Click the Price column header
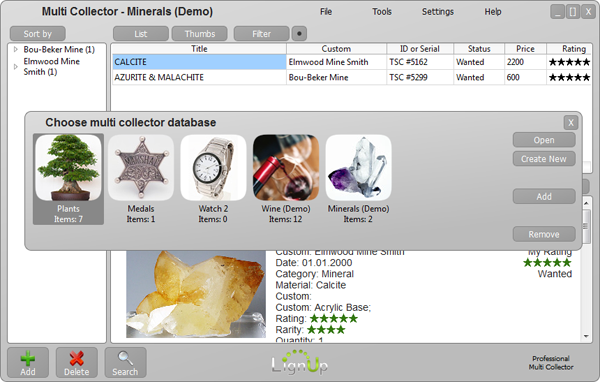600x382 pixels. [x=525, y=49]
